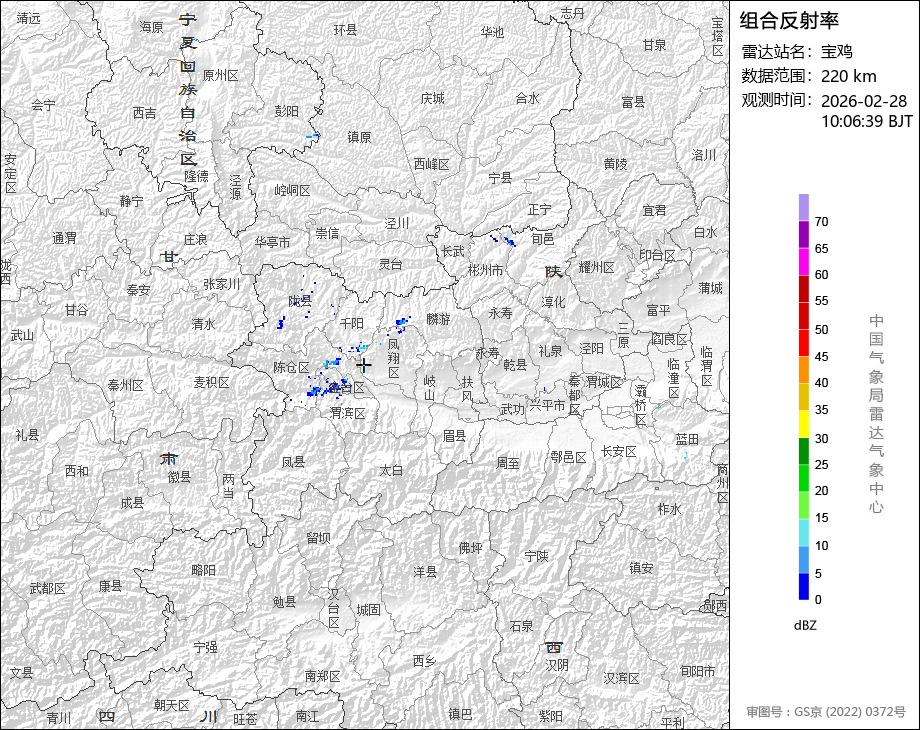Pick the light blue 5–10 dBZ legend color

click(804, 559)
